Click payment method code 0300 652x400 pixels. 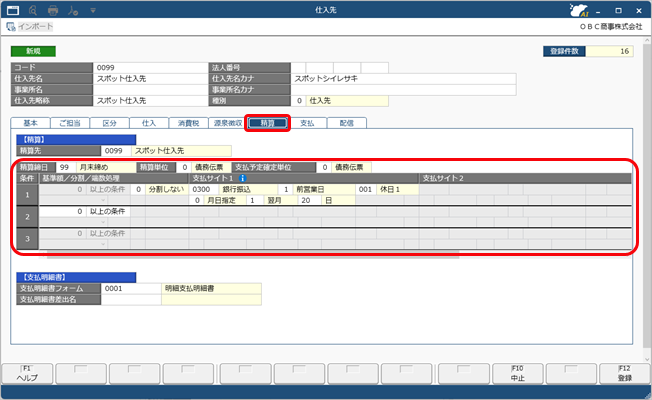click(x=204, y=189)
